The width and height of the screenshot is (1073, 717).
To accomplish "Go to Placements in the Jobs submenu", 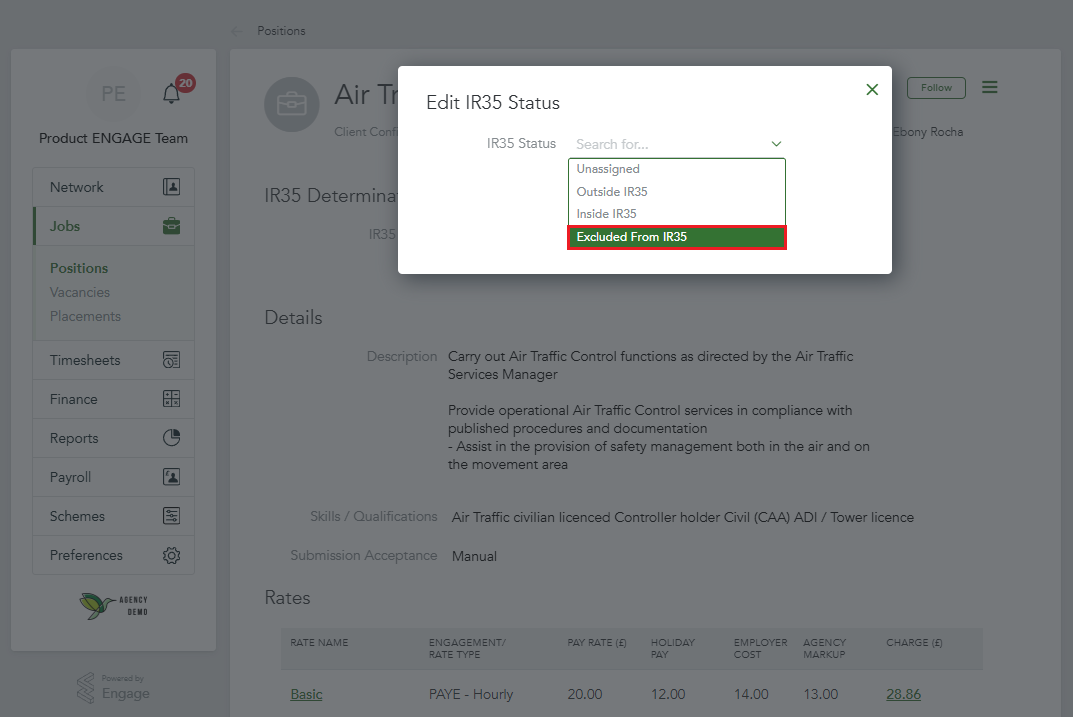I will (x=85, y=316).
